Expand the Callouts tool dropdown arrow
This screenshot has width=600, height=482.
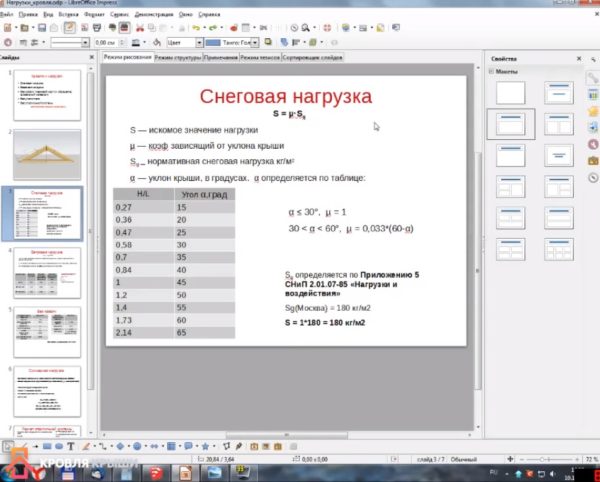point(197,446)
